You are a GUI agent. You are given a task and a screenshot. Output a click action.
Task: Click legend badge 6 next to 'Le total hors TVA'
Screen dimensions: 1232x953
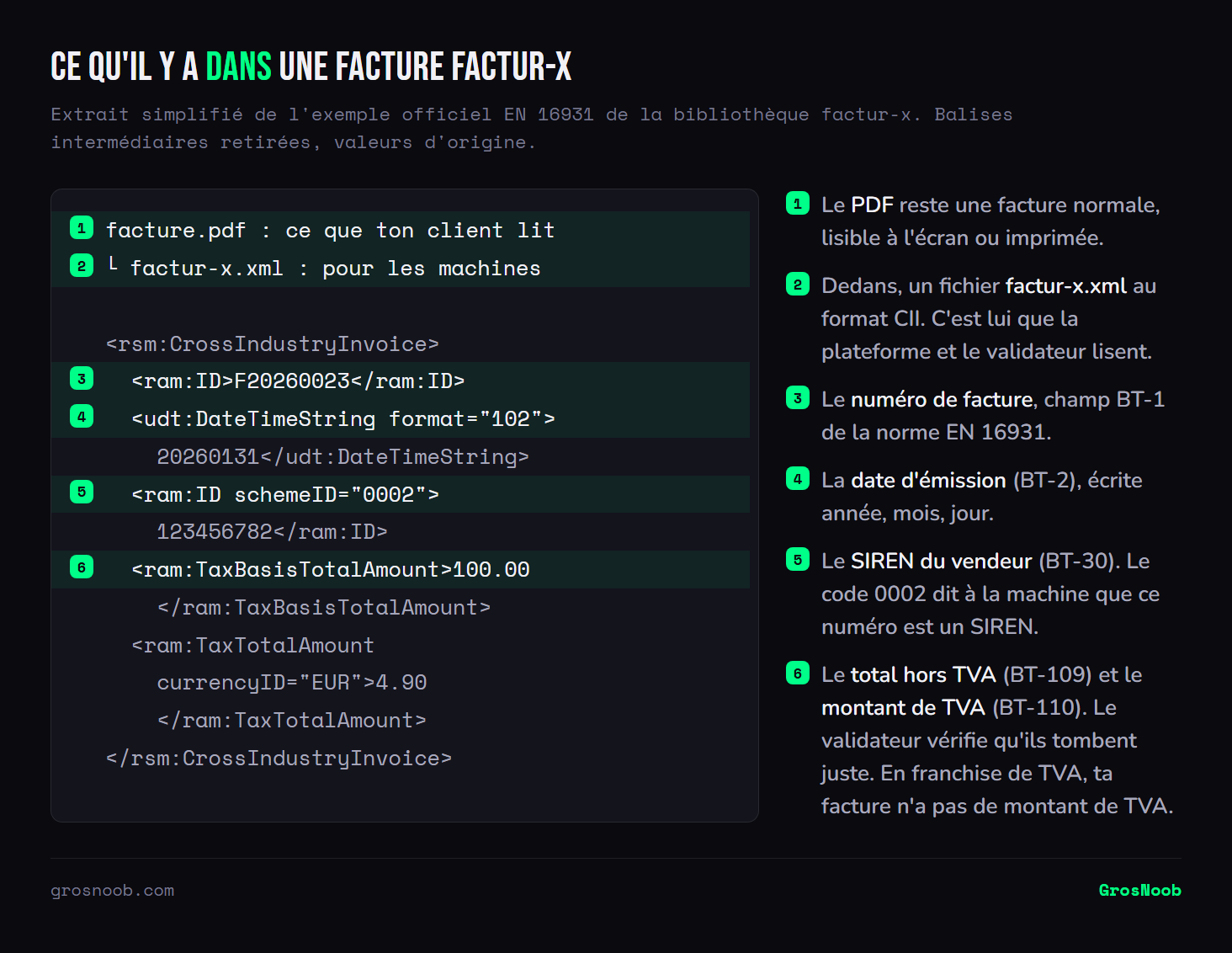pyautogui.click(x=798, y=673)
